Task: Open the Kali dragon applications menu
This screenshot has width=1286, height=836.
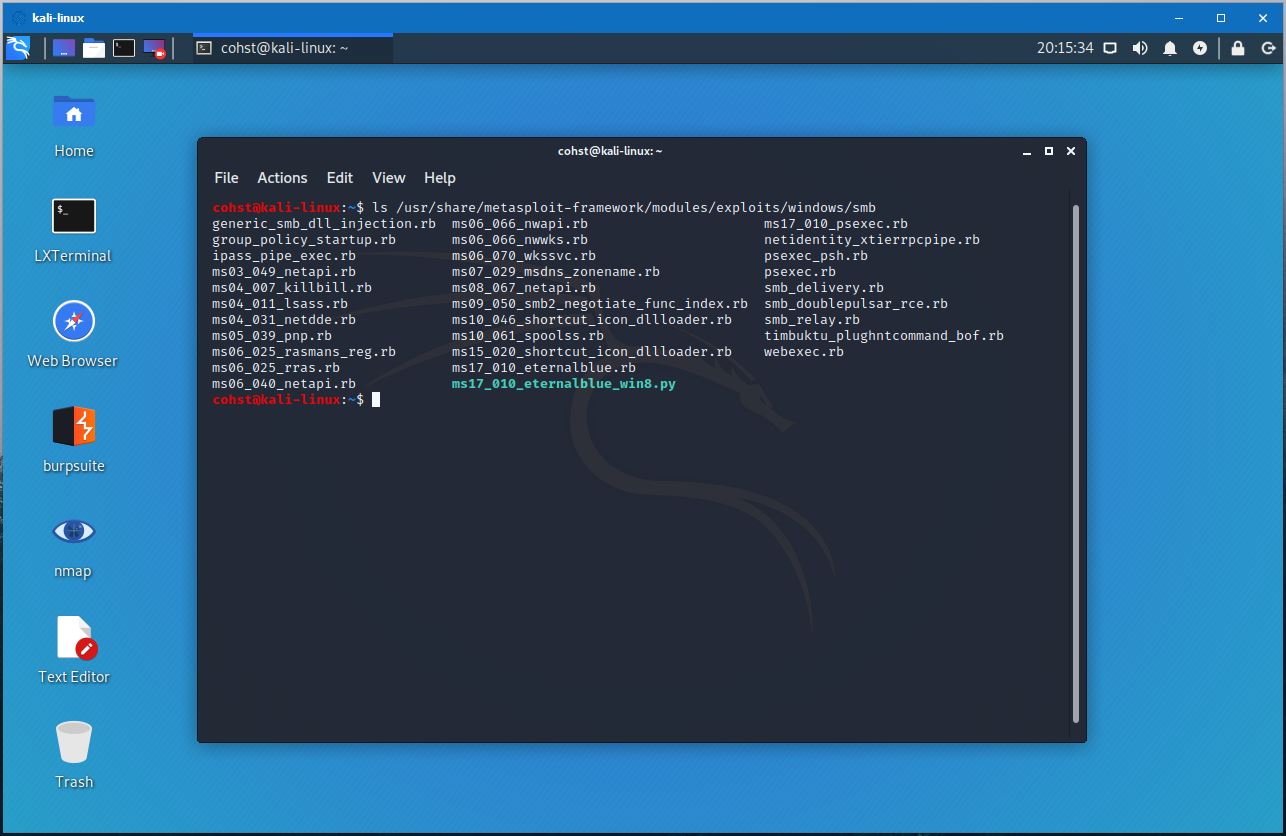Action: pos(18,48)
